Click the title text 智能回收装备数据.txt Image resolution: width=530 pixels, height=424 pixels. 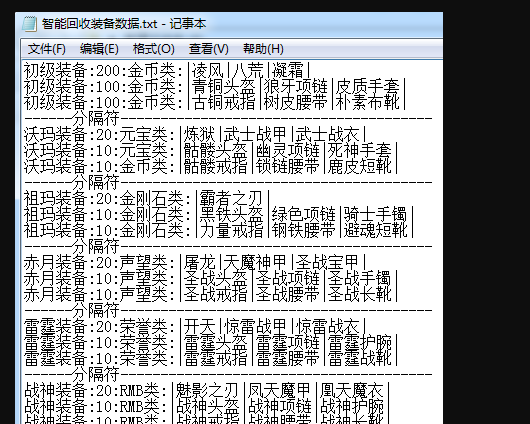pyautogui.click(x=99, y=24)
